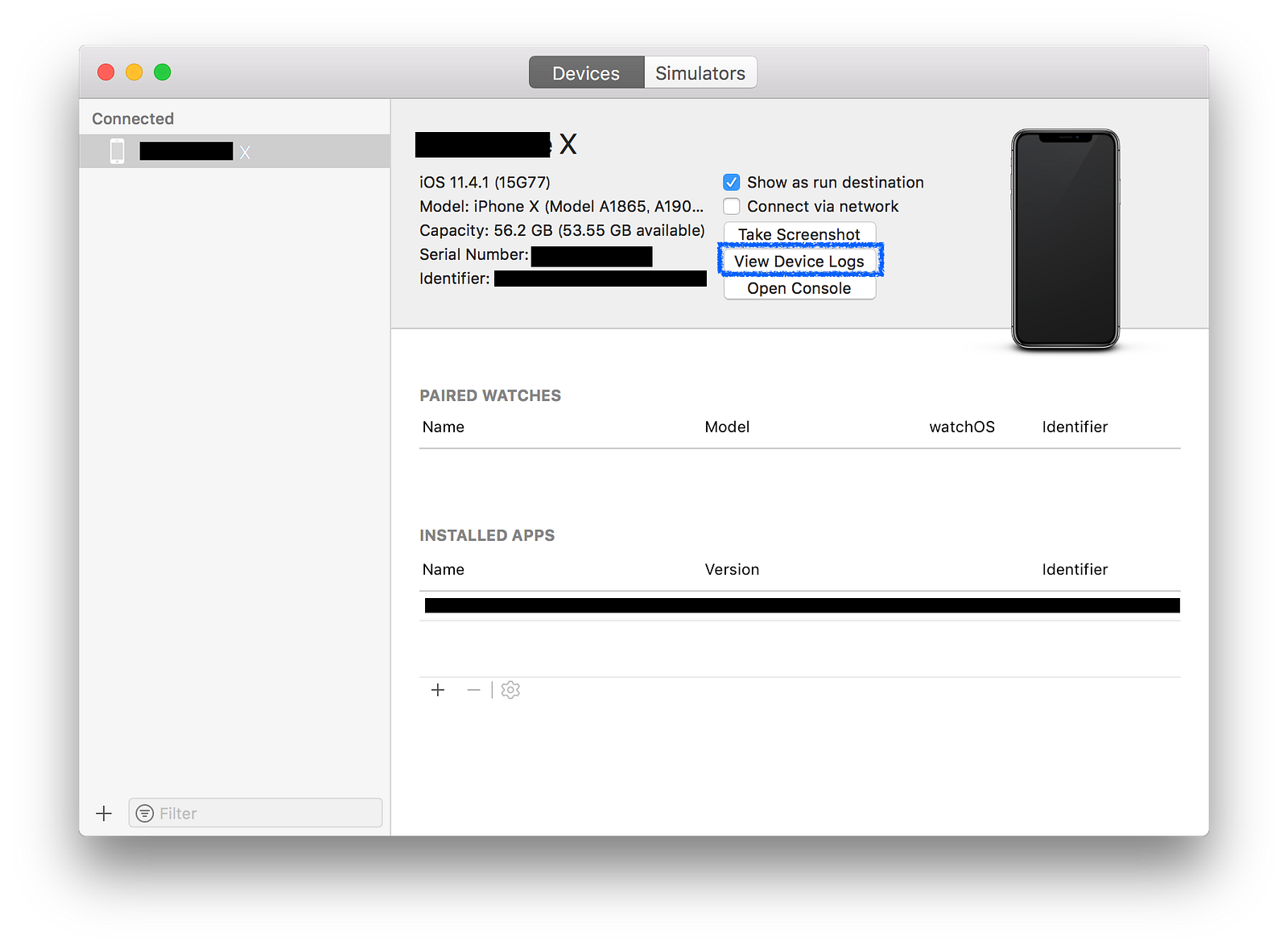Screen dimensions: 1288x949
Task: Click the Name column header under Installed Apps
Action: (x=444, y=569)
